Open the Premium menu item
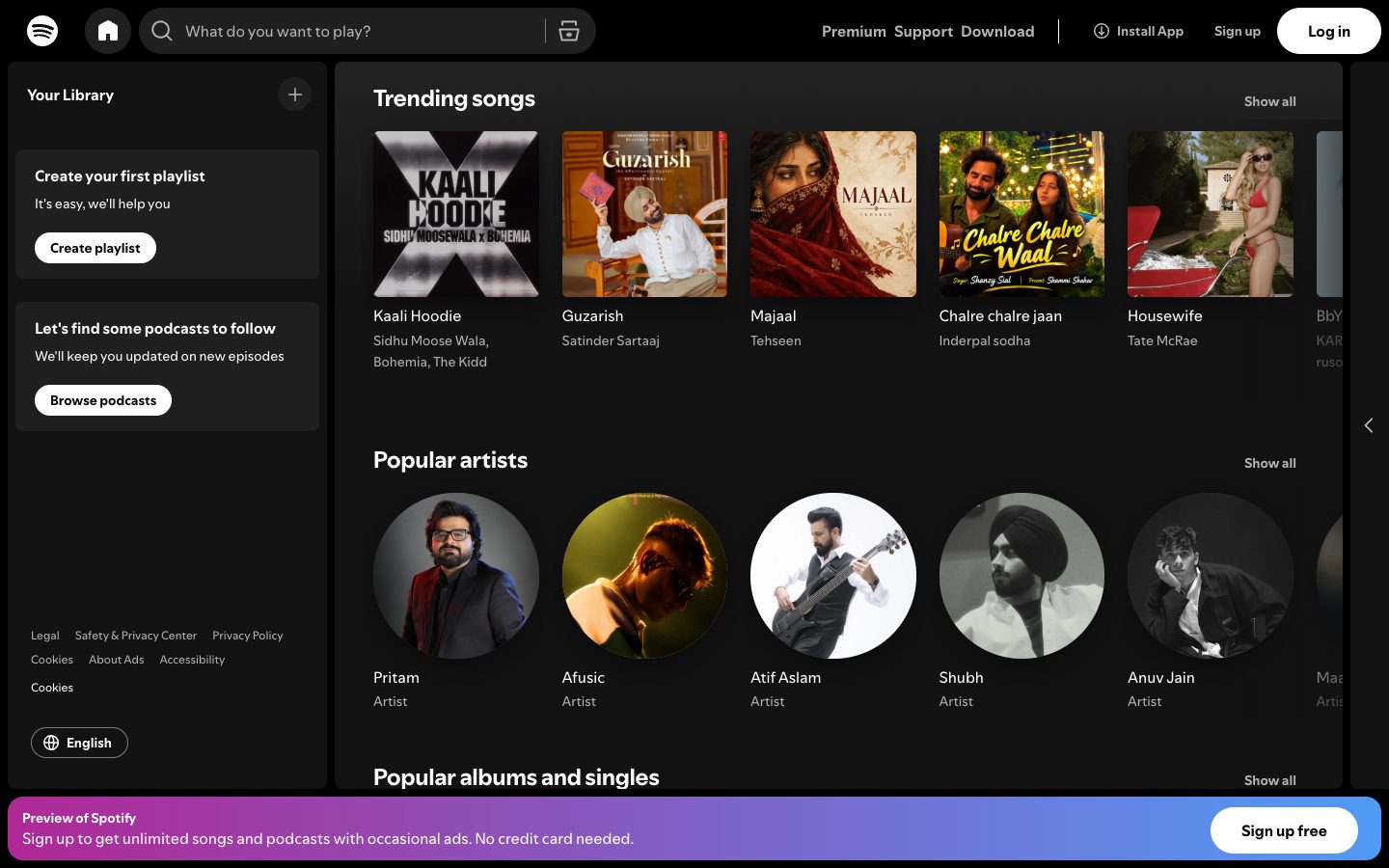Image resolution: width=1389 pixels, height=868 pixels. pyautogui.click(x=854, y=31)
